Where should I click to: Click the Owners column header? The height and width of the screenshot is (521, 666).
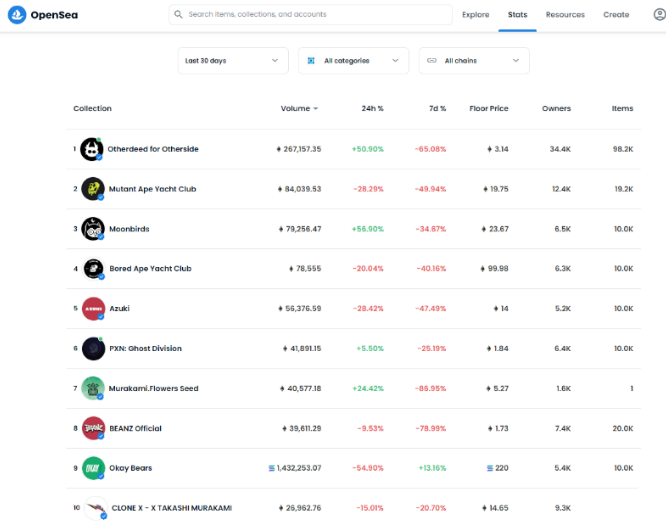point(556,109)
